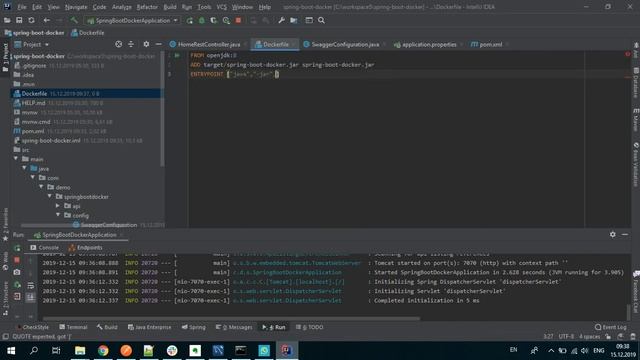The width and height of the screenshot is (640, 360).
Task: Collapse the main folder node
Action: [16, 159]
